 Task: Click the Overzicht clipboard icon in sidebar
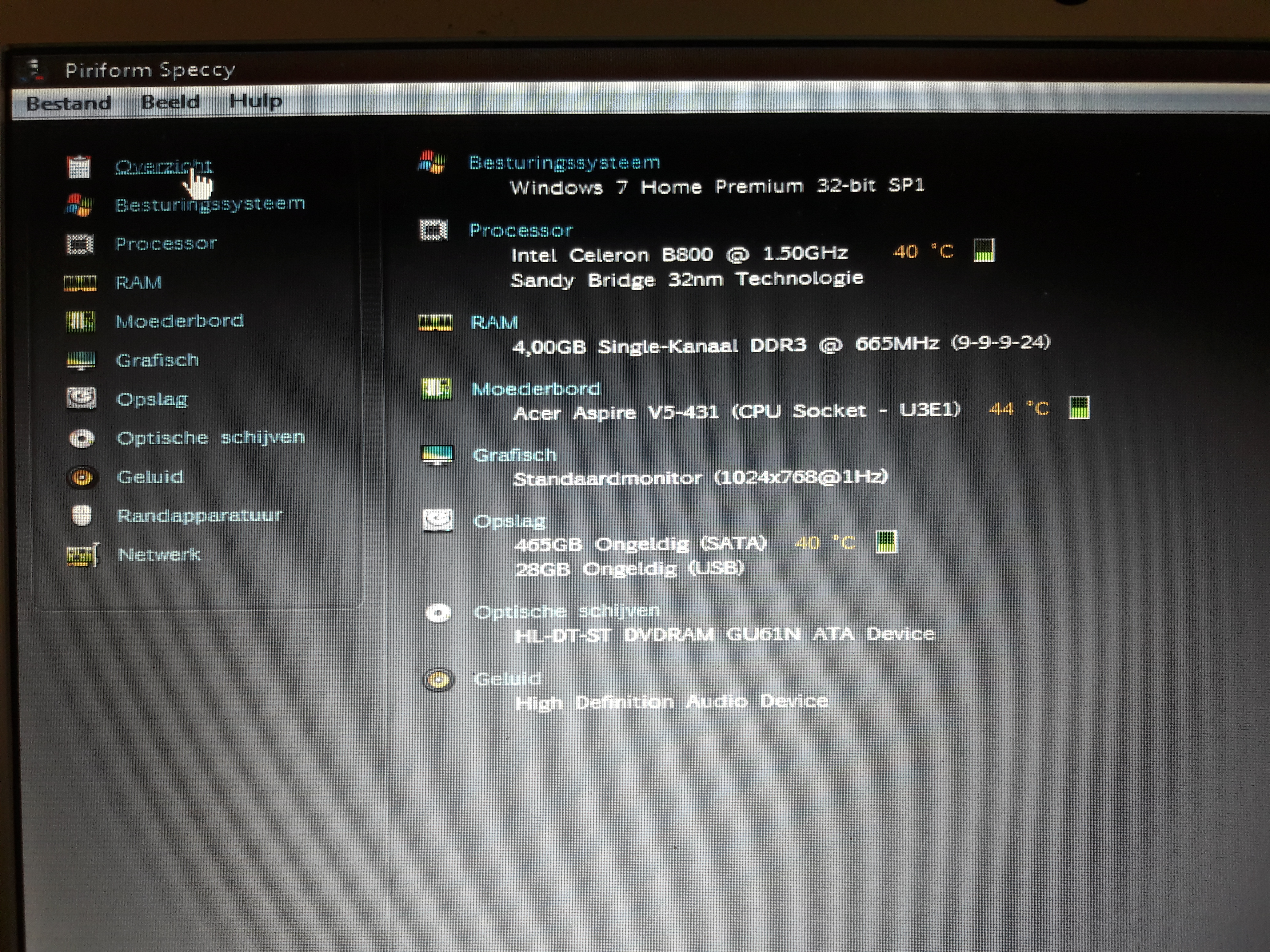79,166
